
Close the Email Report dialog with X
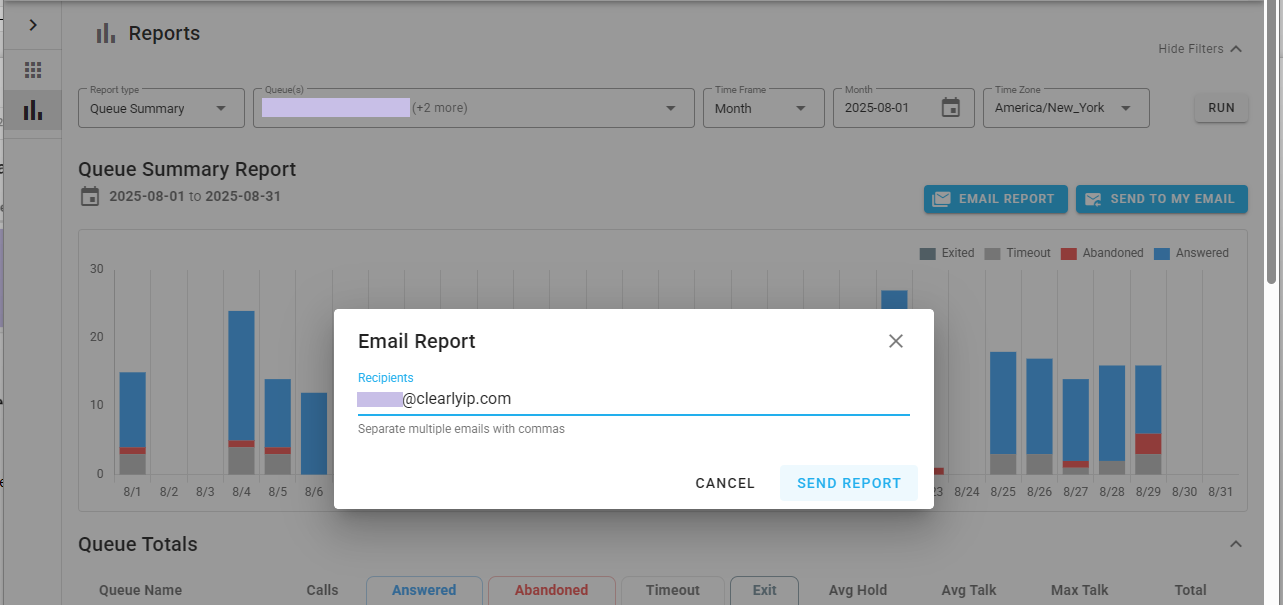click(895, 341)
